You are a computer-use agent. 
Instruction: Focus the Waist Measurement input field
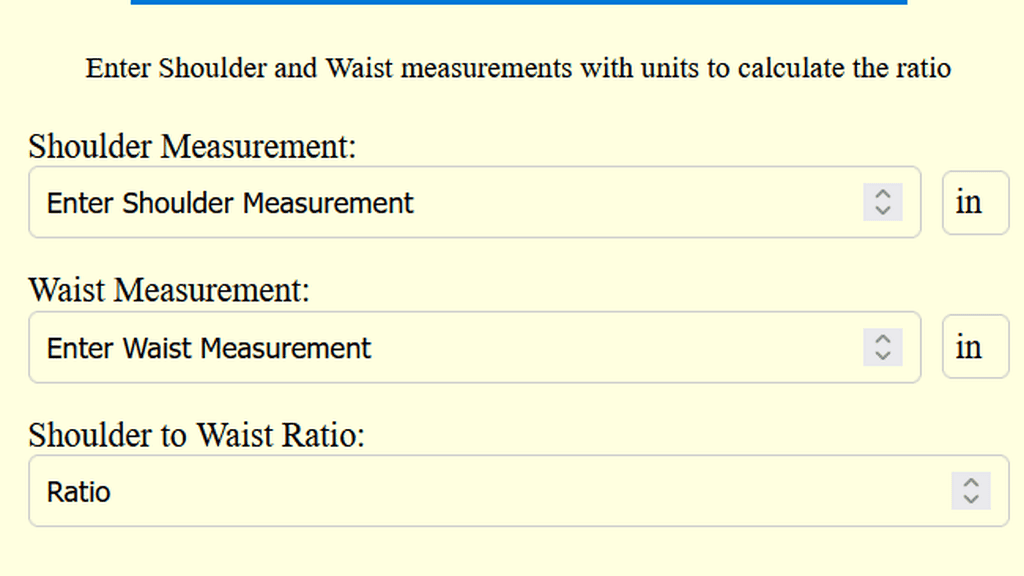point(600,347)
